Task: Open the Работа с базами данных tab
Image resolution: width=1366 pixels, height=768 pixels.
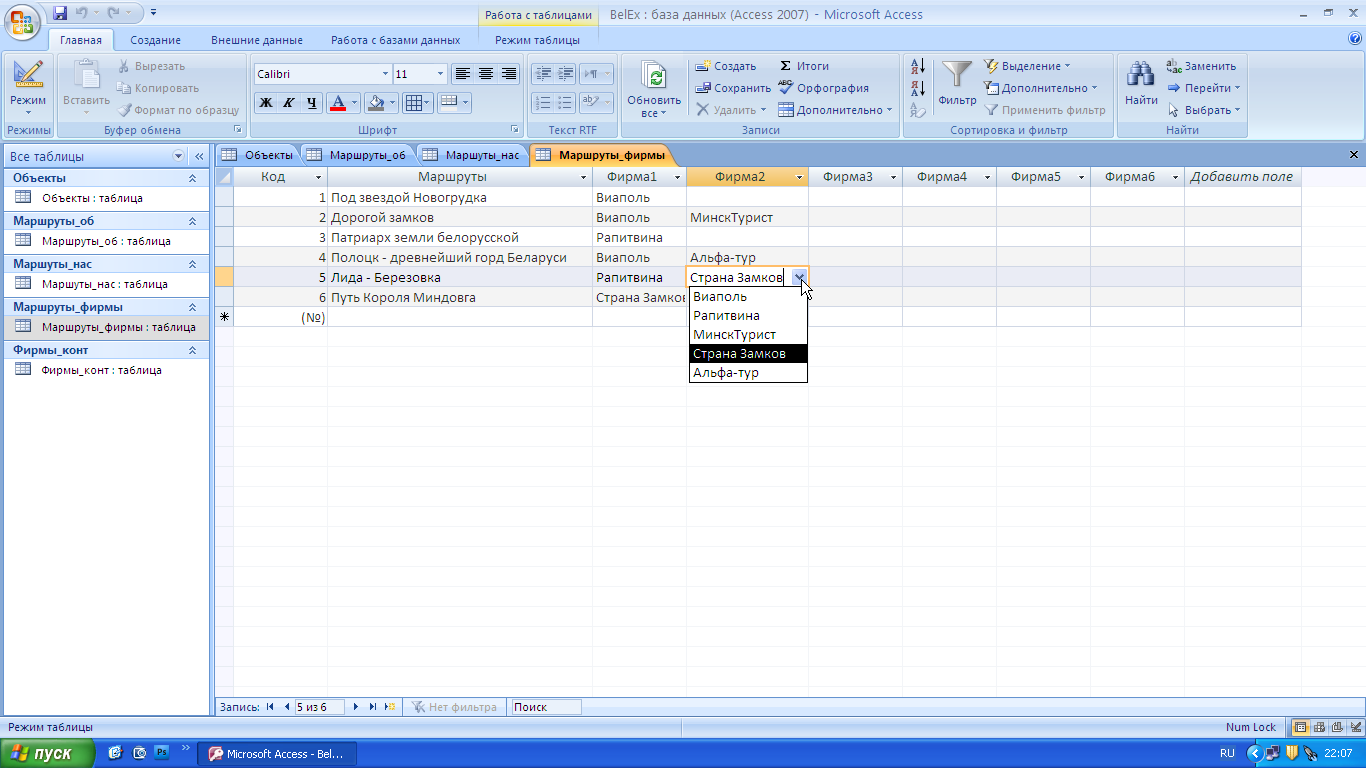Action: click(396, 40)
